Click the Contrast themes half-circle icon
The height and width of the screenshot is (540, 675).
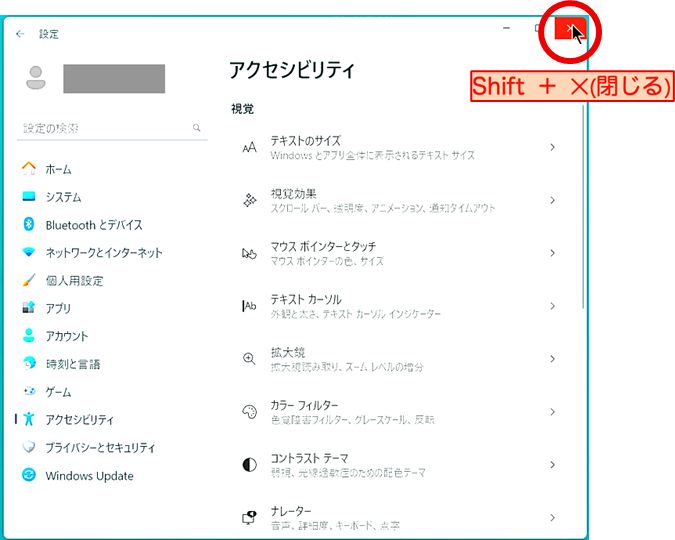(x=250, y=465)
